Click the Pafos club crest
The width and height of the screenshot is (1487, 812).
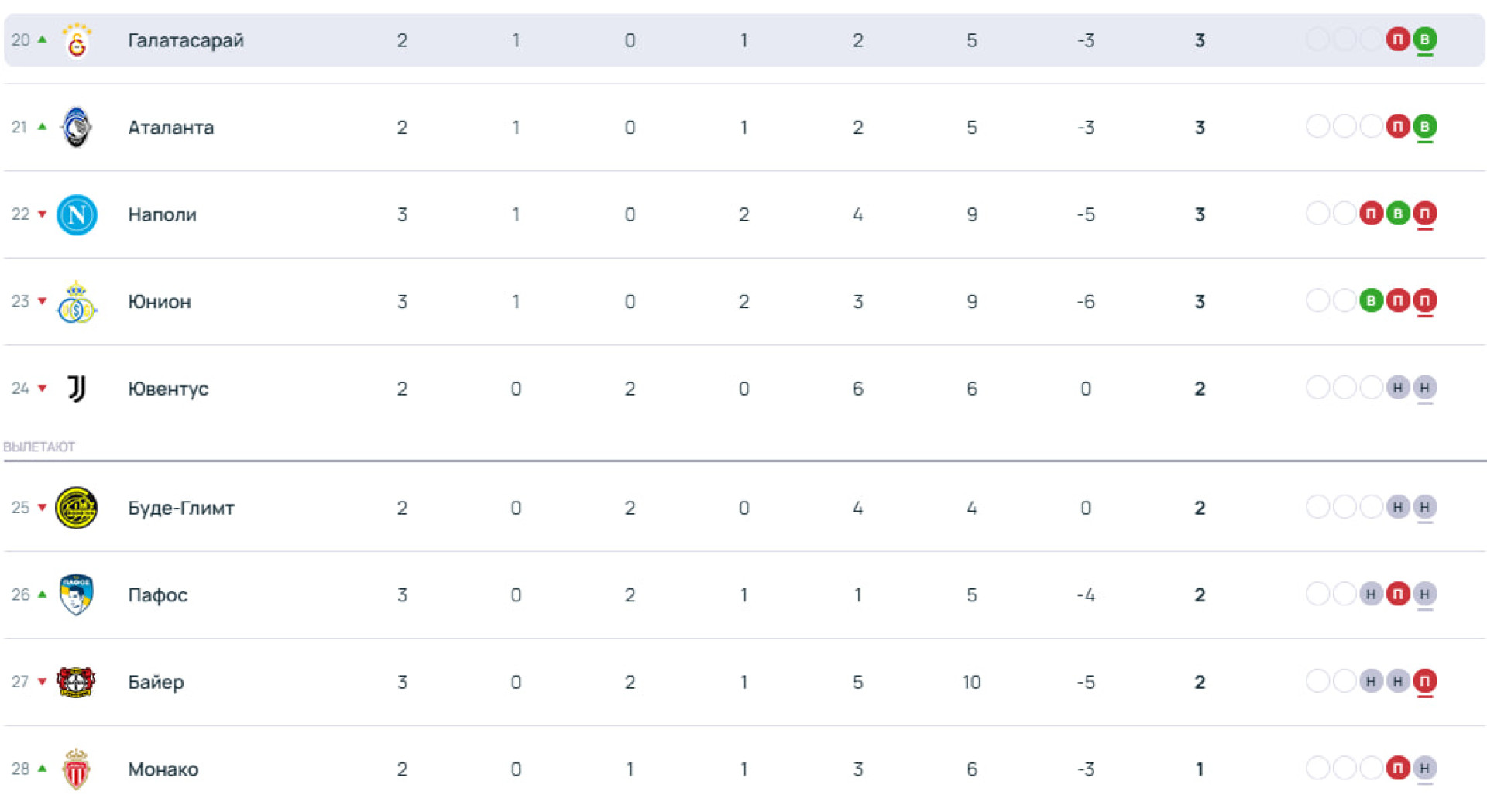(x=77, y=594)
